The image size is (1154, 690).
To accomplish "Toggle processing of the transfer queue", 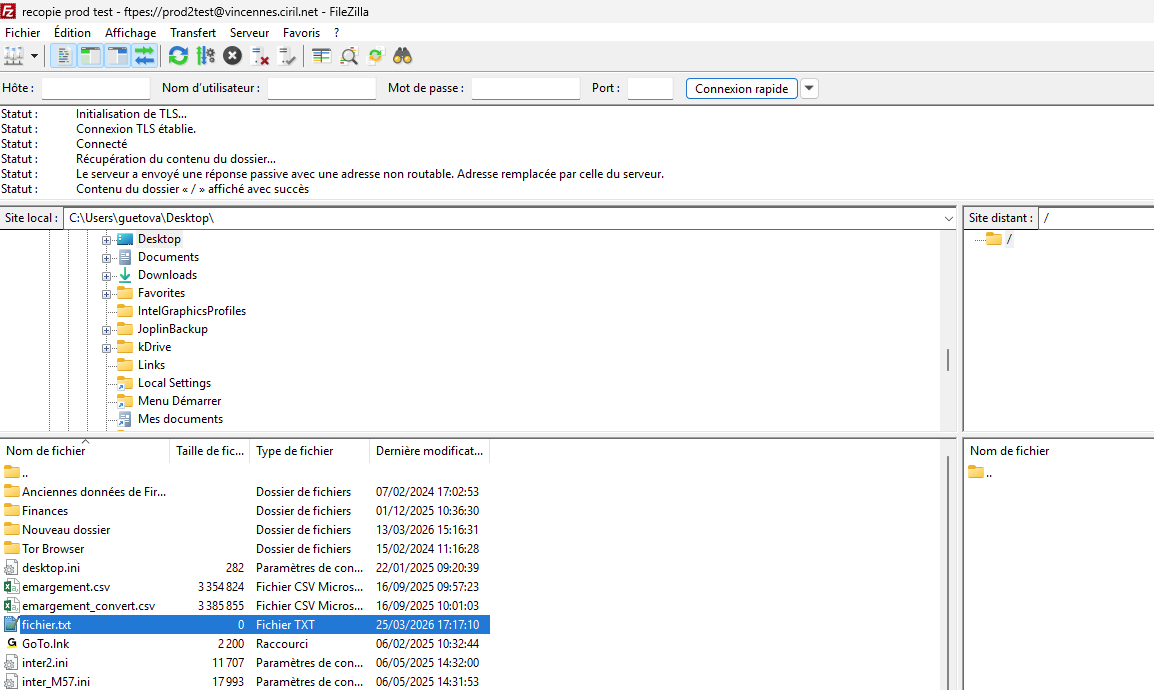I will [x=206, y=56].
